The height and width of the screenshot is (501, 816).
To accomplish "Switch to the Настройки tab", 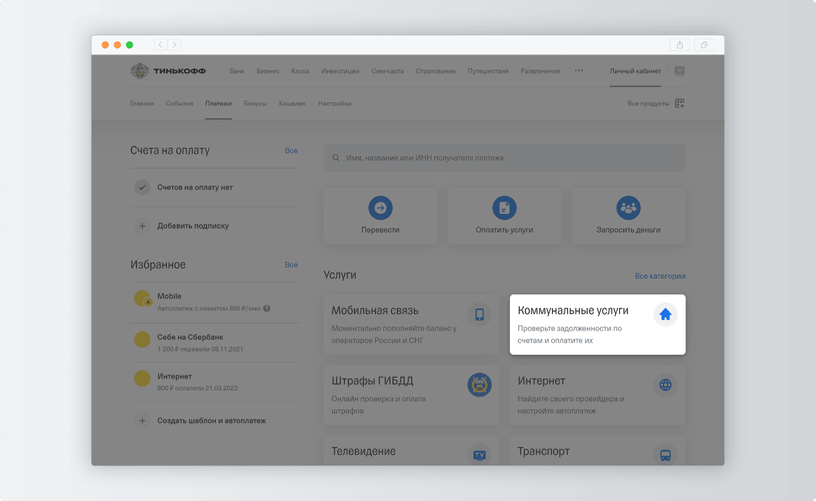I will coord(335,104).
